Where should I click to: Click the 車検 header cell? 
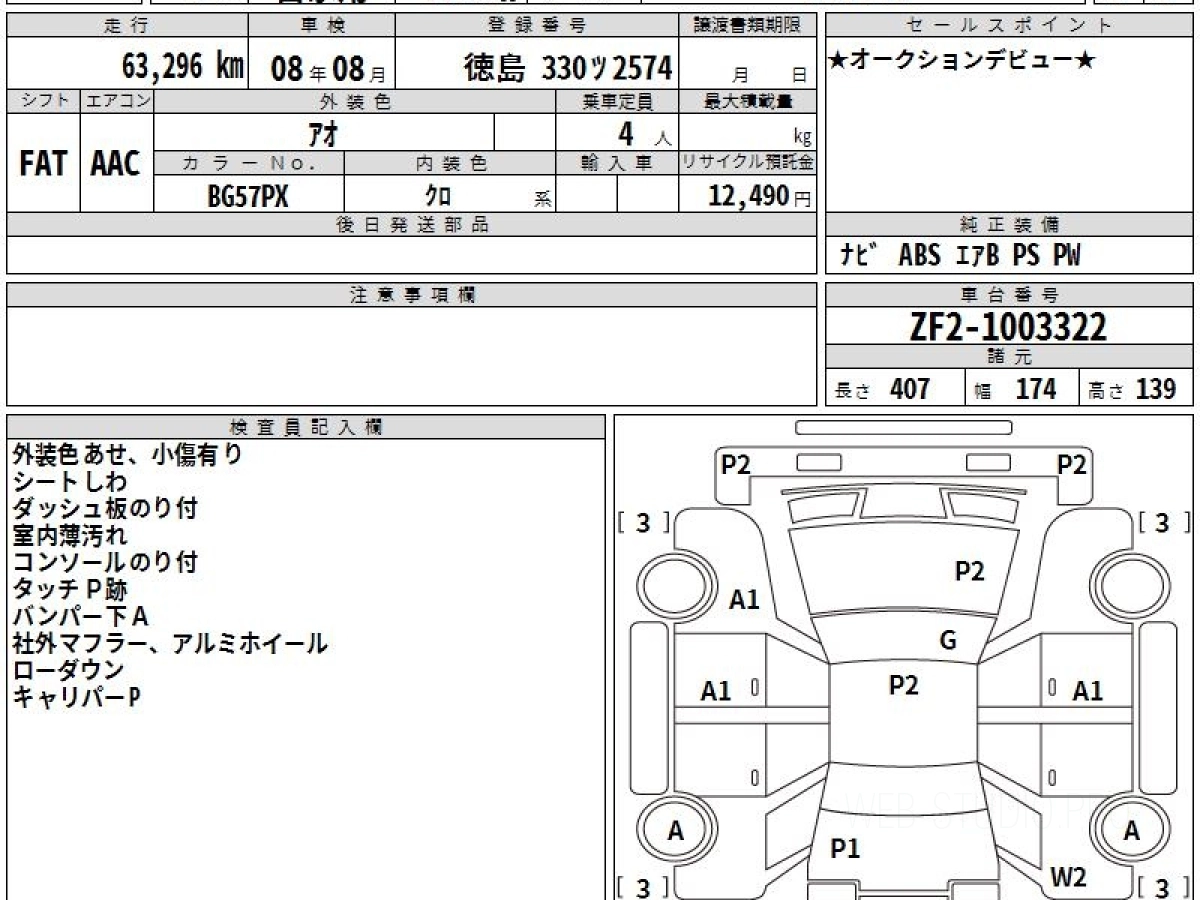point(321,26)
